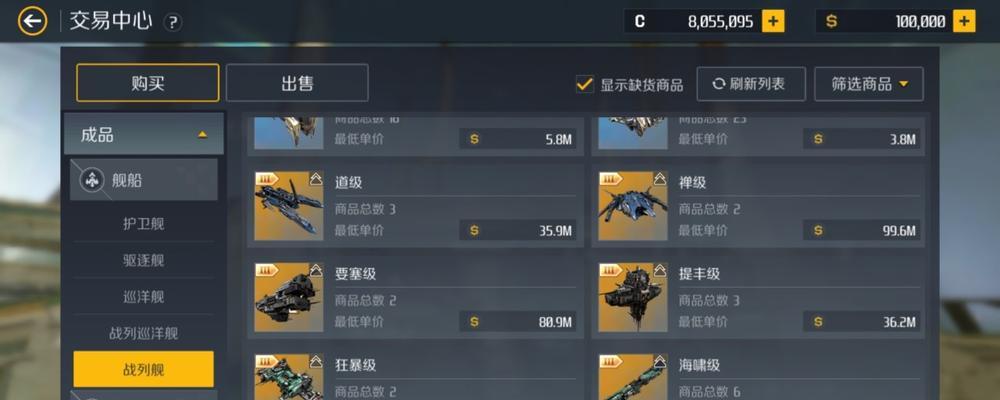Screen dimensions: 1000x400
Task: Open the 筛选商品 filter dropdown
Action: point(869,84)
